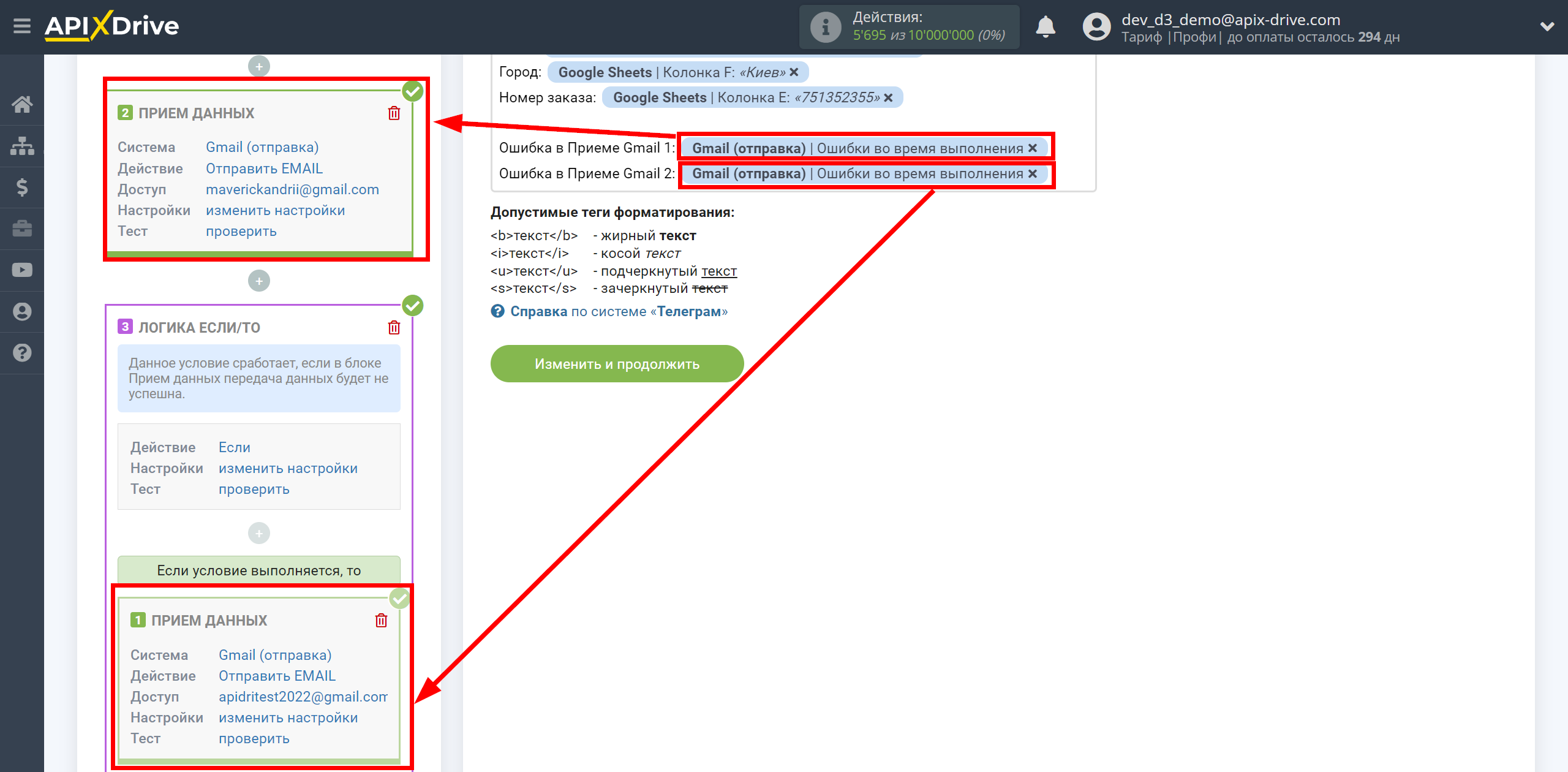Image resolution: width=1568 pixels, height=772 pixels.
Task: Click изменить настройки in nested step 1
Action: click(288, 718)
